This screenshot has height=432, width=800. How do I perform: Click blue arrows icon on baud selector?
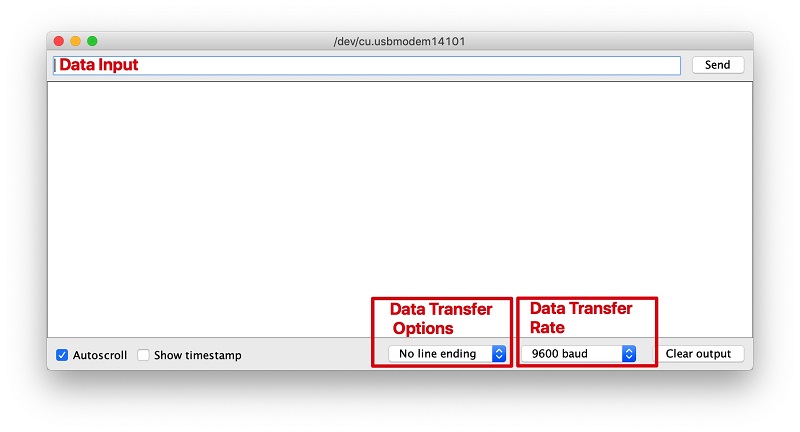coord(629,353)
